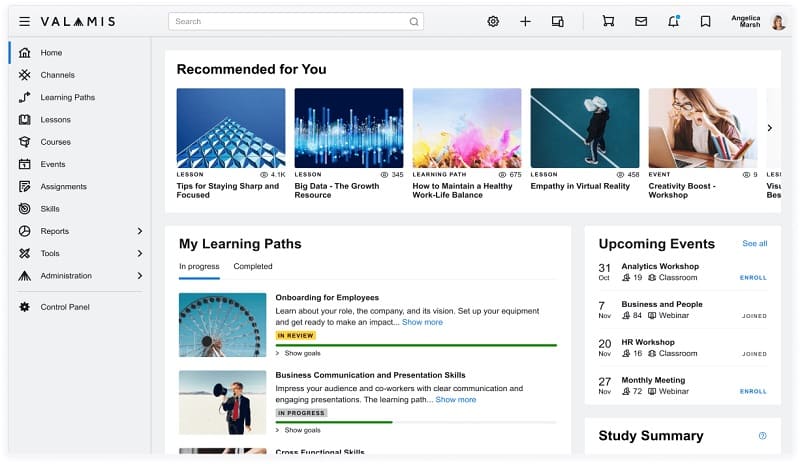Image resolution: width=800 pixels, height=464 pixels.
Task: Open the mail envelope icon
Action: click(x=641, y=21)
